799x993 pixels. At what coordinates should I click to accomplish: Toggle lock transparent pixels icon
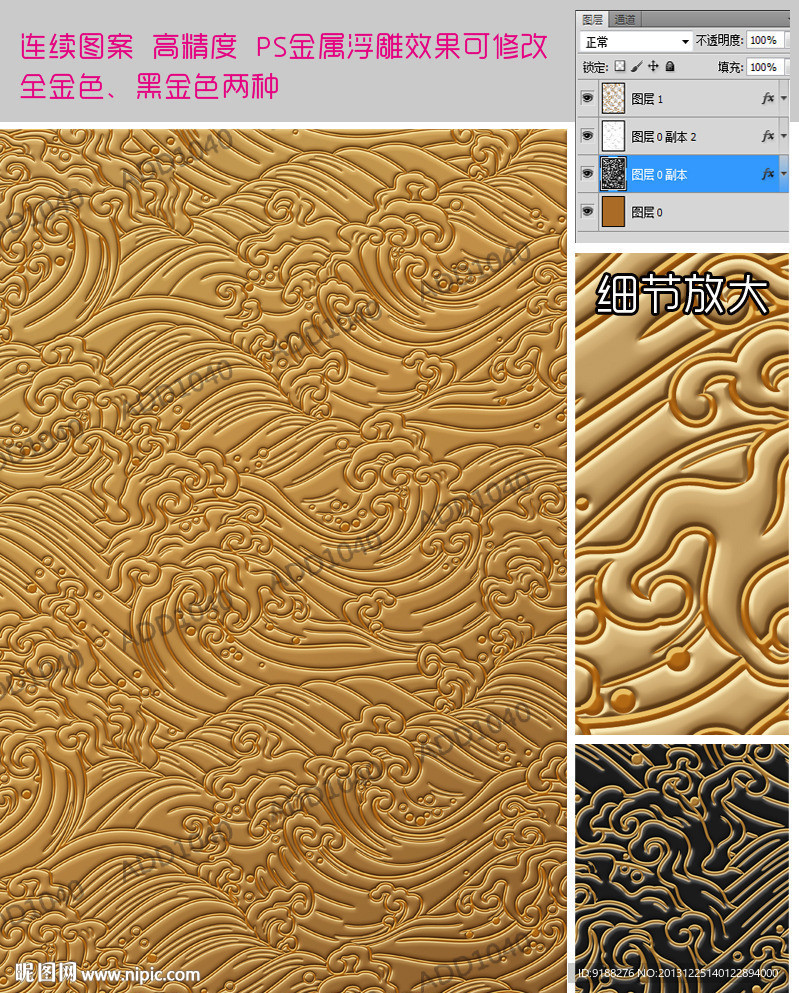tap(620, 66)
